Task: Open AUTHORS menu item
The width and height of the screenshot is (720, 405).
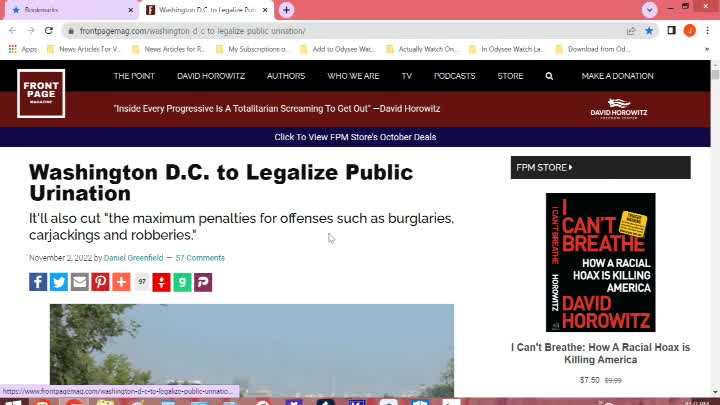Action: (286, 76)
